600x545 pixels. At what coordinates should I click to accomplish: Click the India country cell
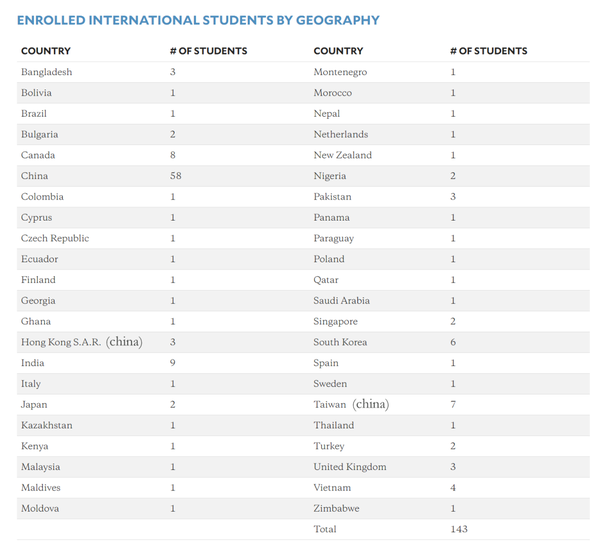[33, 362]
